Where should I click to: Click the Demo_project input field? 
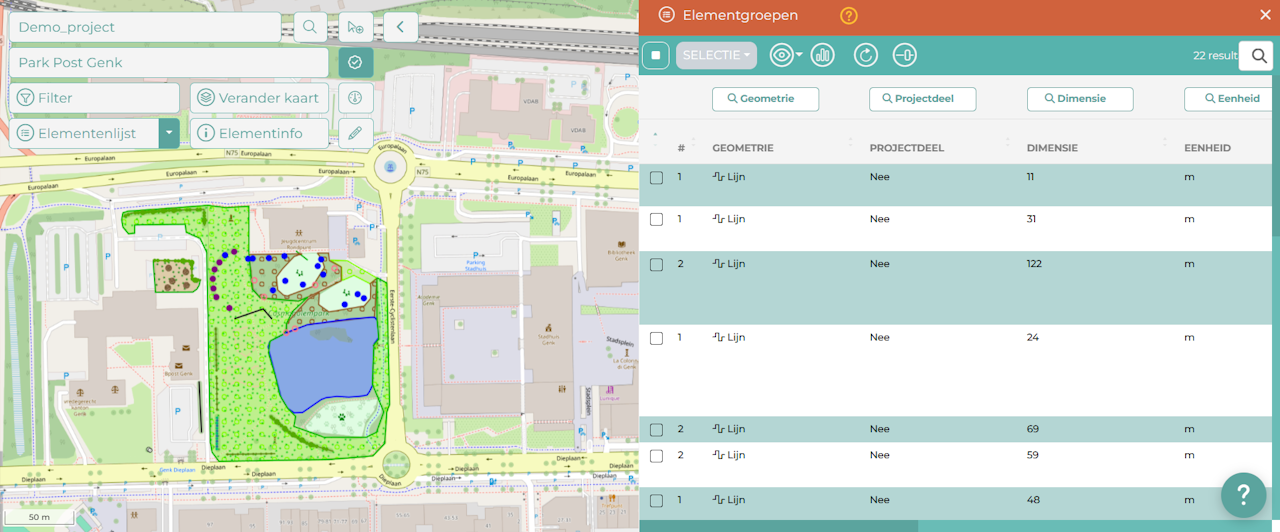pyautogui.click(x=145, y=27)
